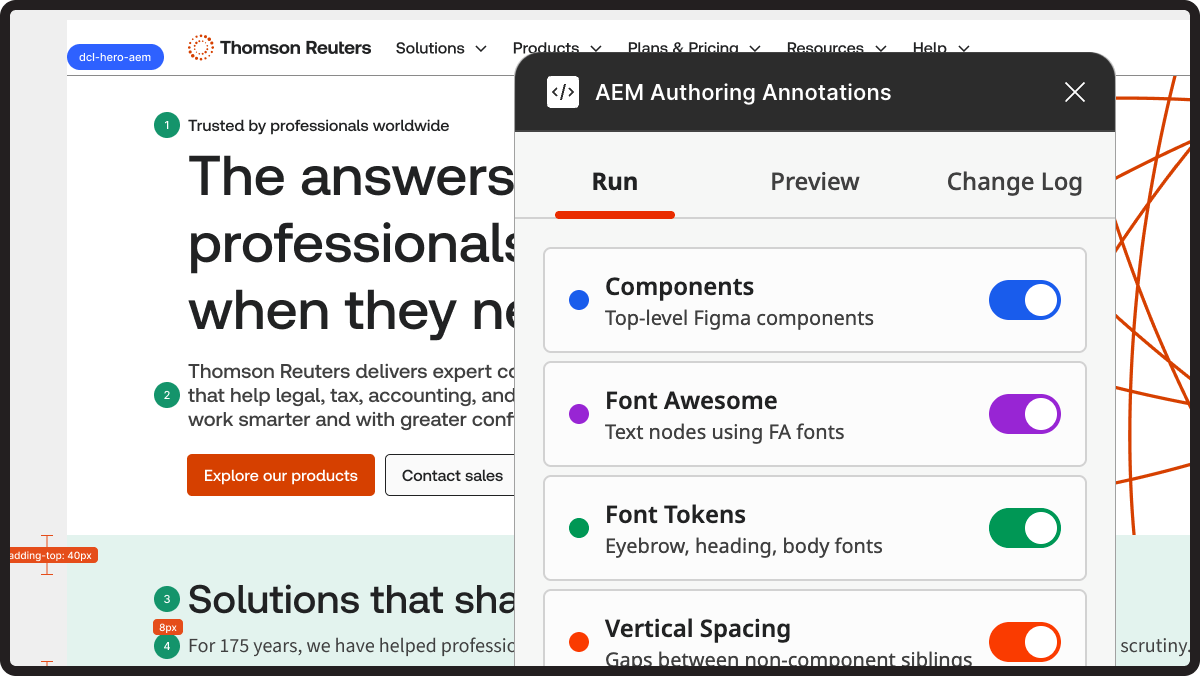1200x676 pixels.
Task: Open the Help dropdown
Action: coord(941,48)
